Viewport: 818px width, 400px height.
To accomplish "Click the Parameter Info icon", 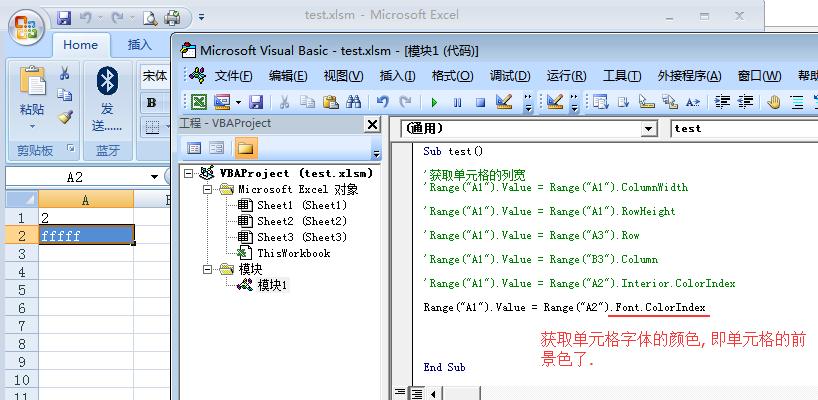I will click(x=669, y=102).
